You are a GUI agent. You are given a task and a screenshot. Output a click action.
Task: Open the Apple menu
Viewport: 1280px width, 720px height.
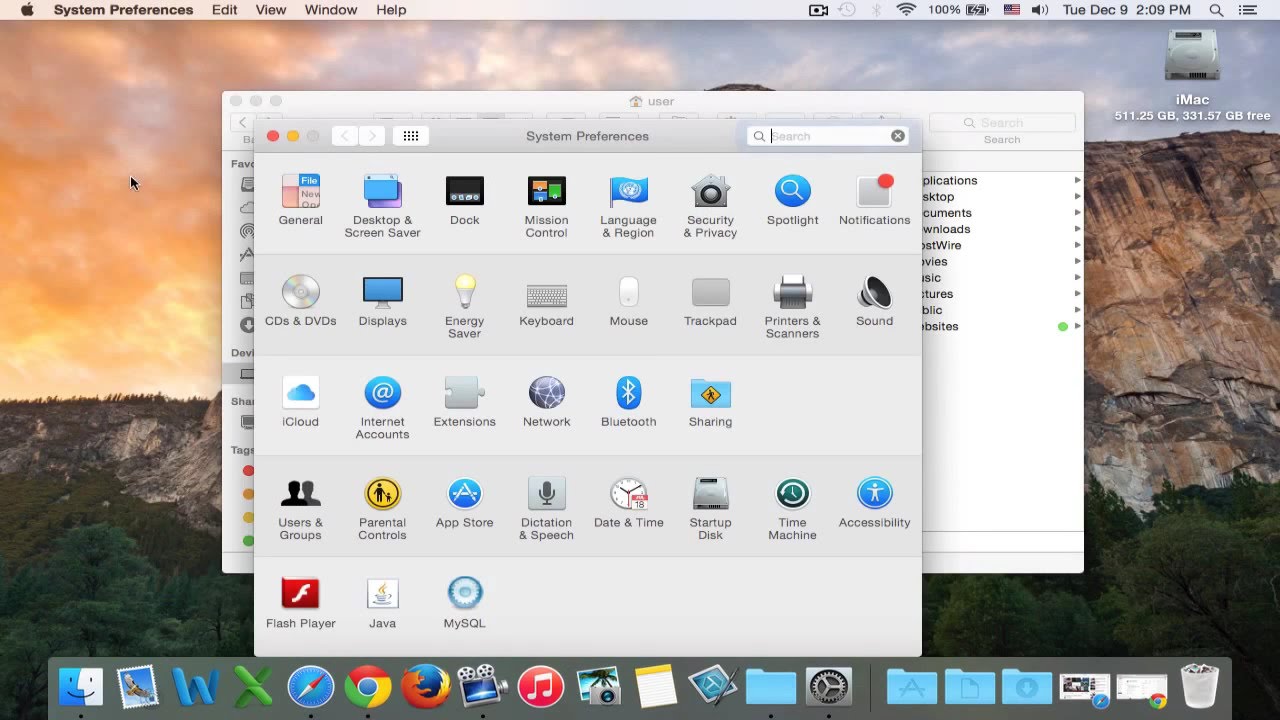[27, 10]
